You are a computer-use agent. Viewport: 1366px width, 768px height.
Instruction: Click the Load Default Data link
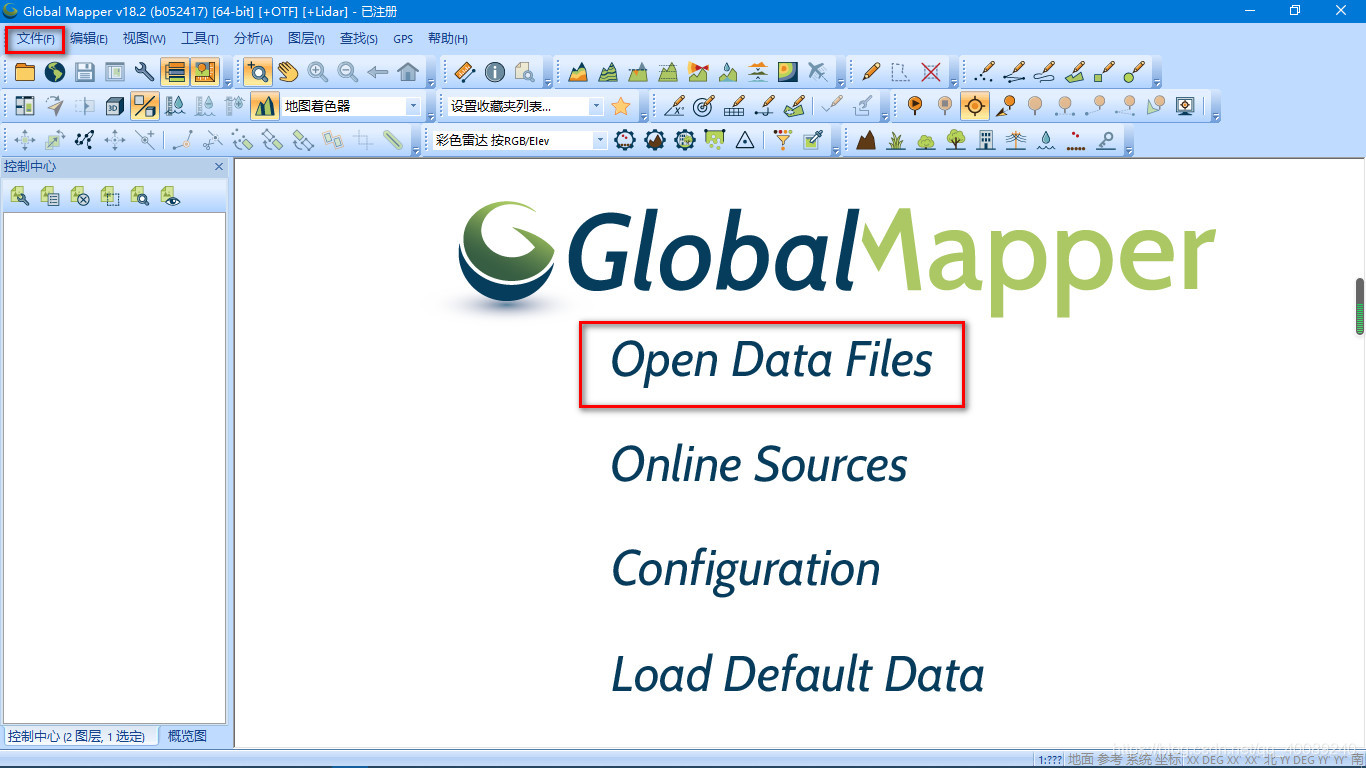[798, 673]
